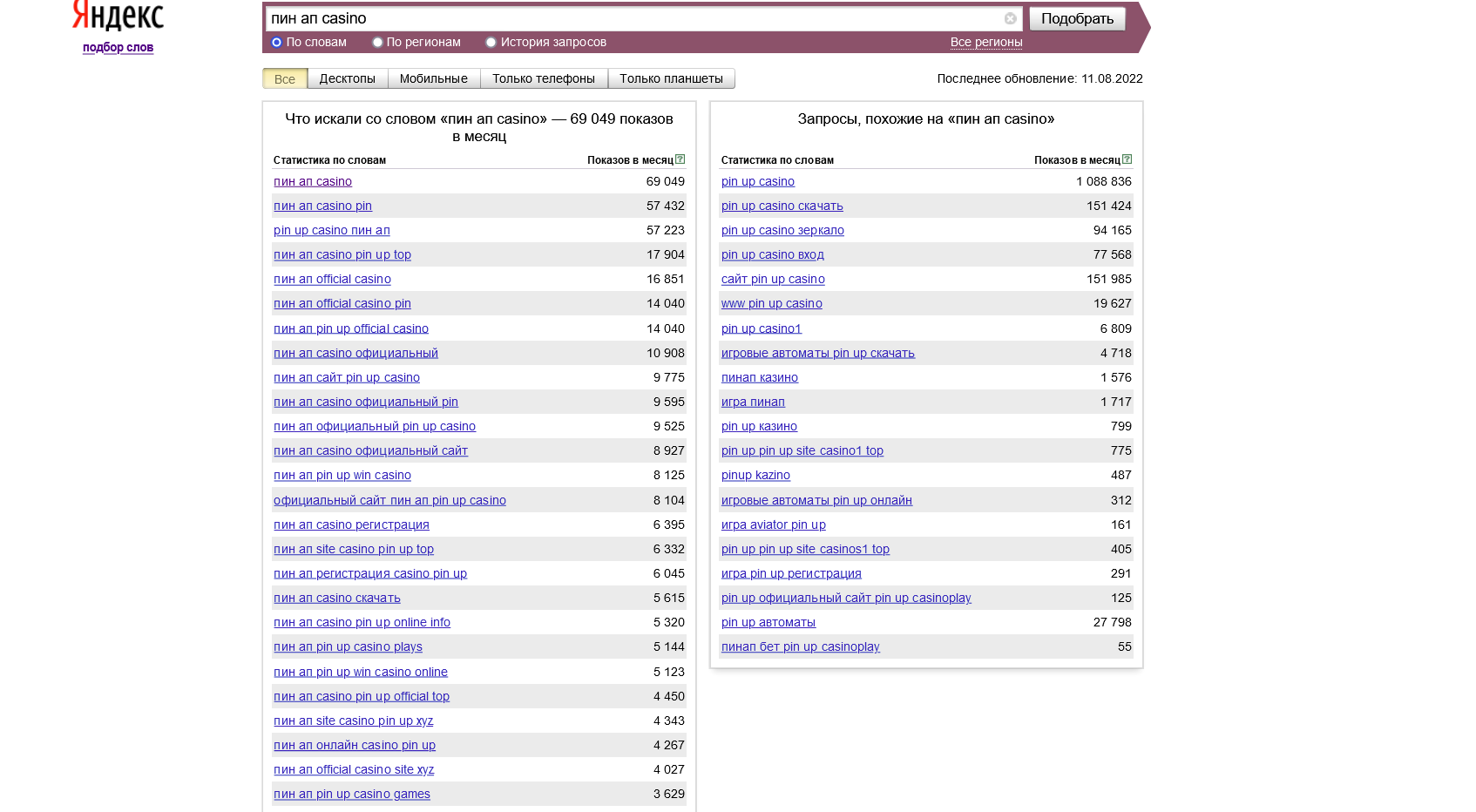Switch to the 'Только планшеты' tab
Screen dimensions: 1476x812
tap(671, 78)
